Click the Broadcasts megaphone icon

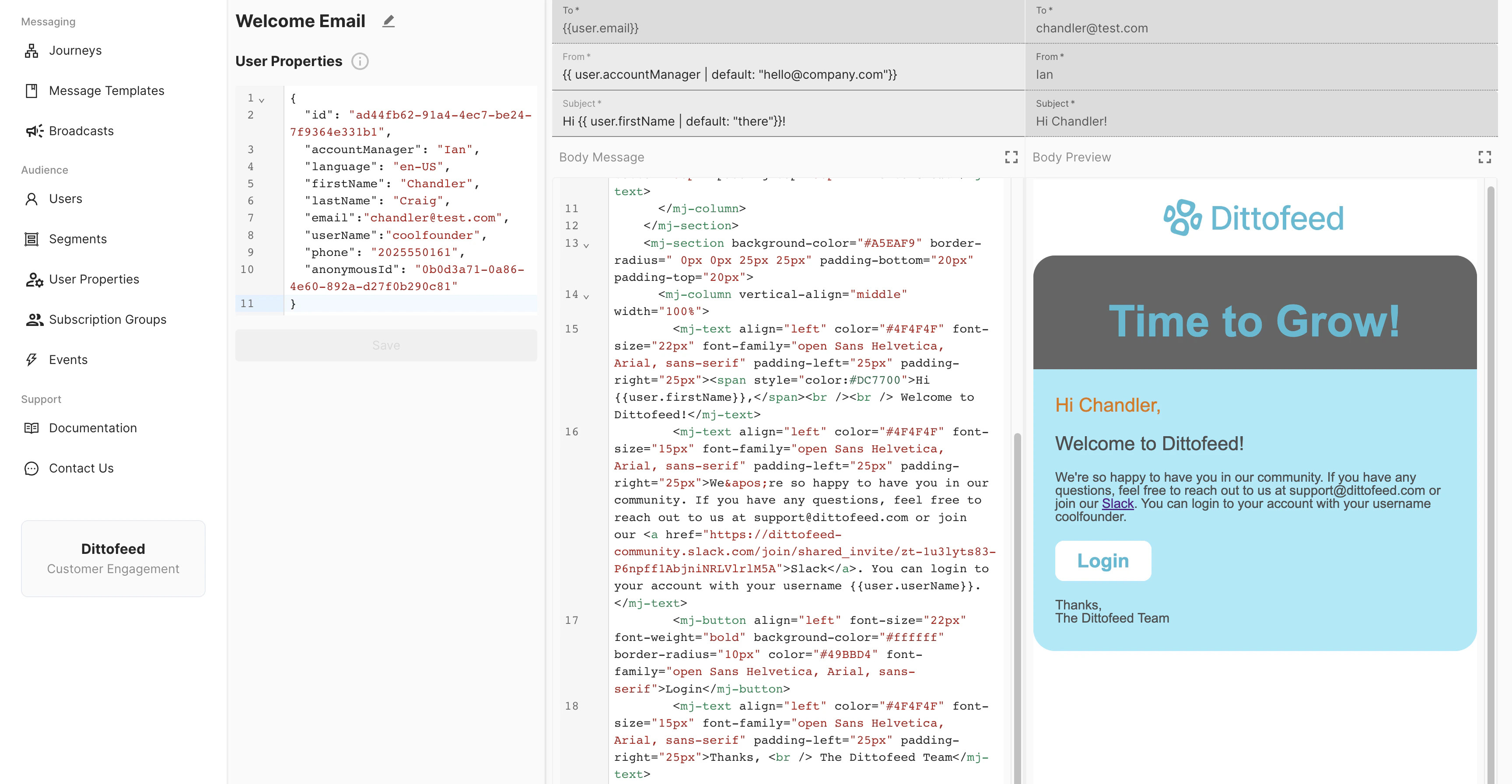click(x=34, y=131)
